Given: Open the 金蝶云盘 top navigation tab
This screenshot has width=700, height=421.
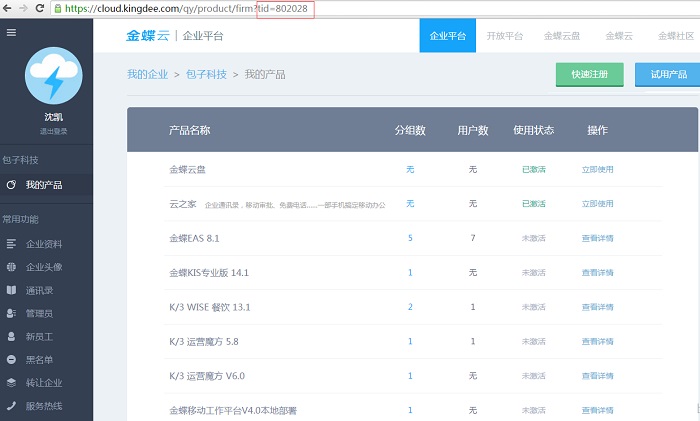Looking at the screenshot, I should click(562, 36).
